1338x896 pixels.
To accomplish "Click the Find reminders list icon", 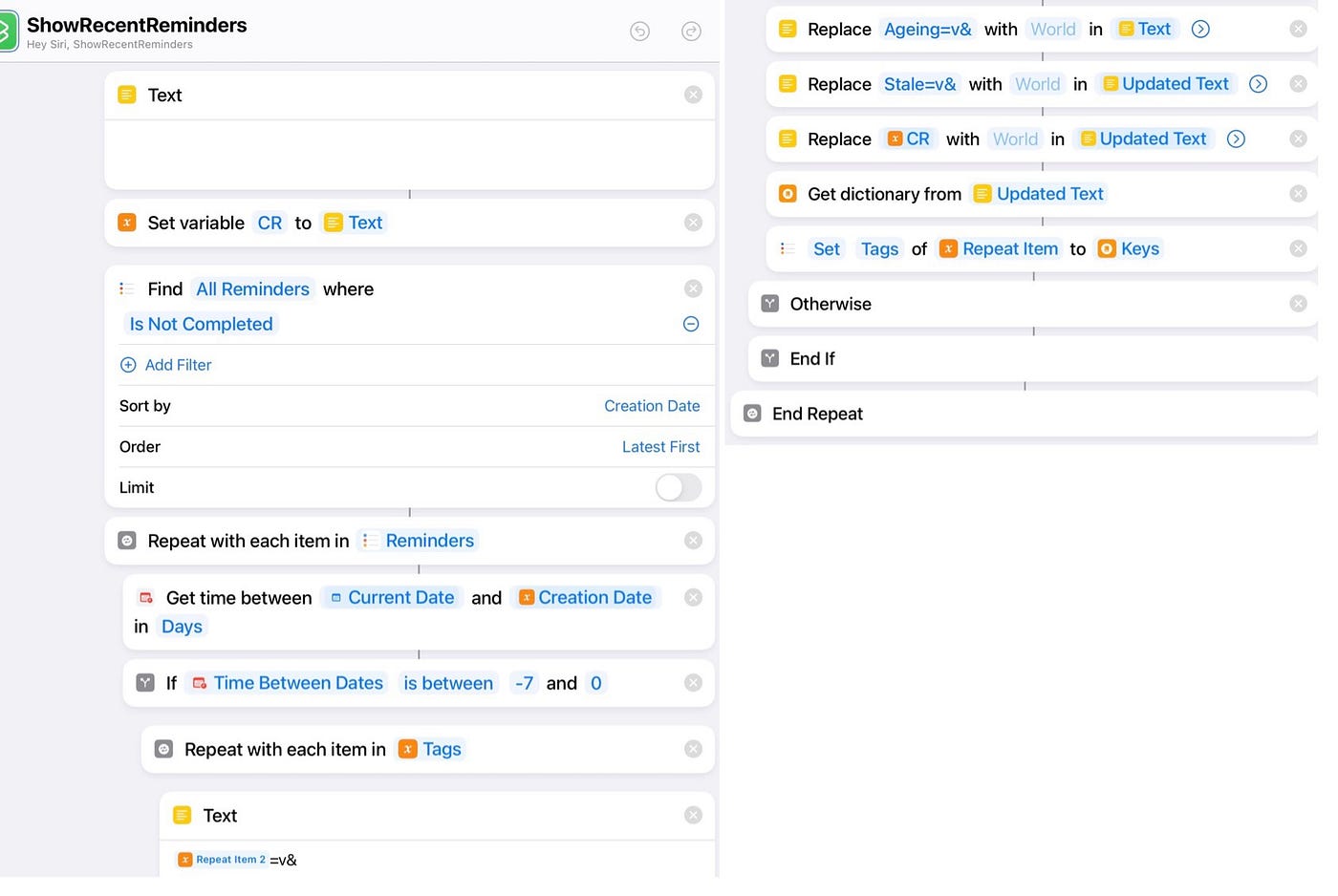I will [x=127, y=288].
